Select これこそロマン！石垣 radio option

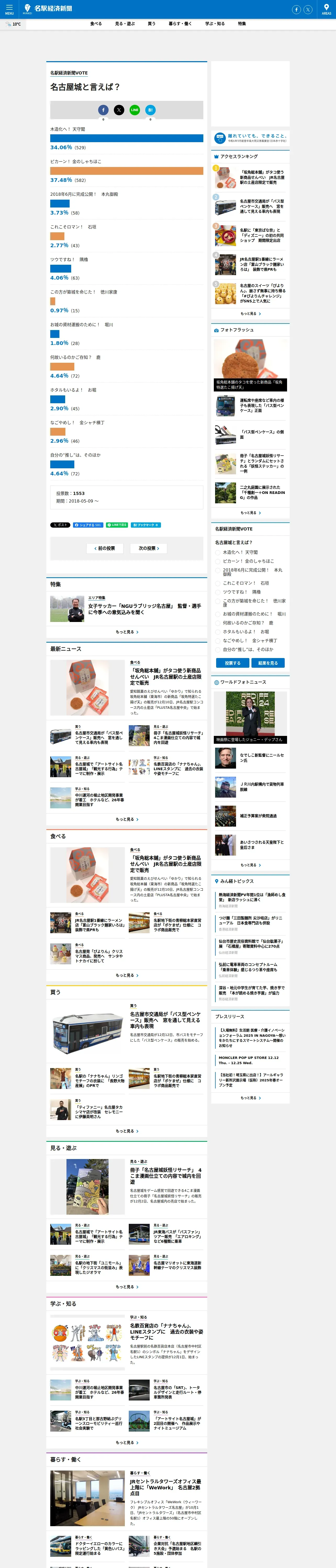coord(218,583)
